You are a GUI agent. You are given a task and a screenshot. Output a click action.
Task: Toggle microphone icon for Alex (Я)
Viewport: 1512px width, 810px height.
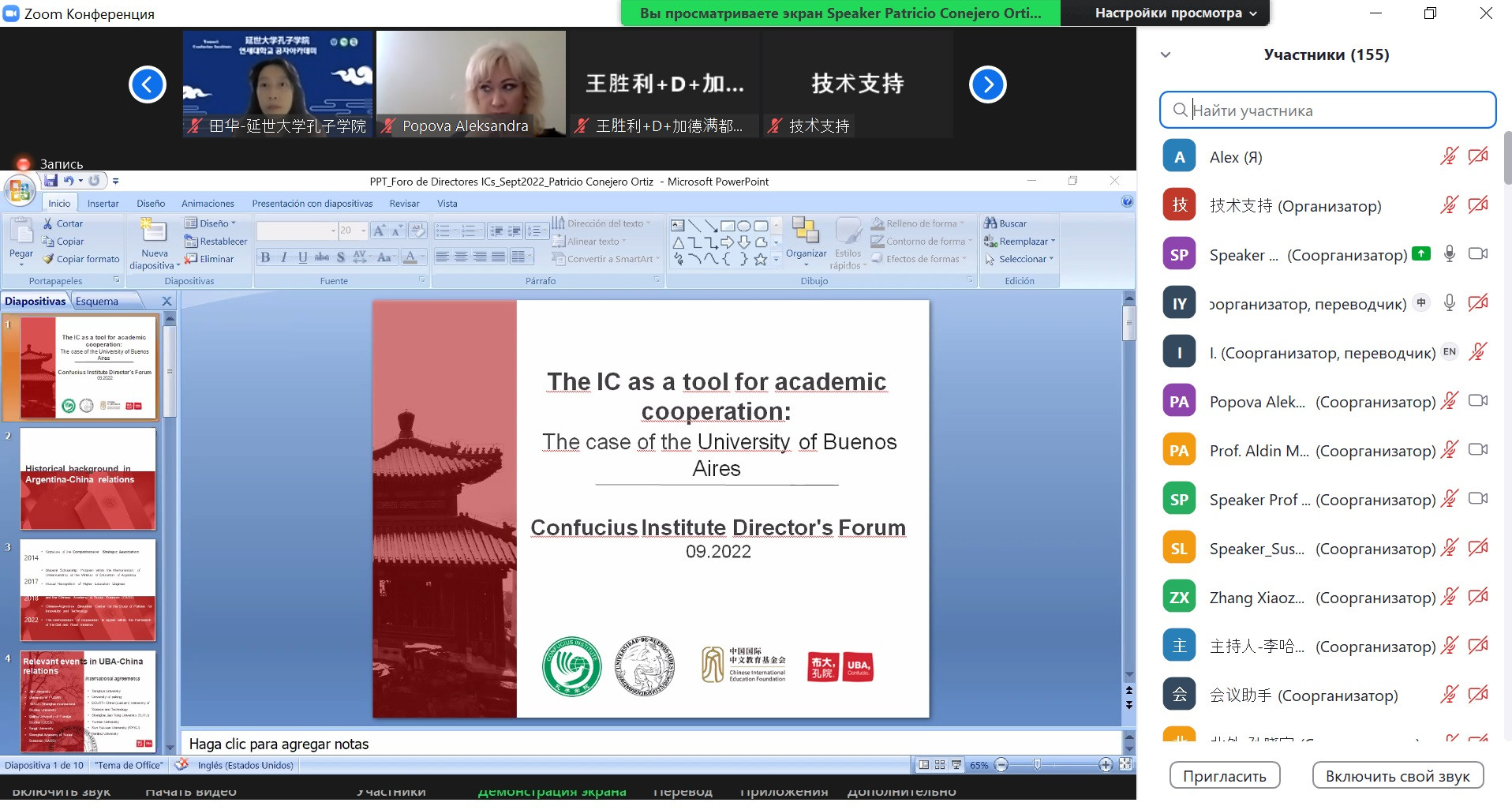click(1449, 156)
